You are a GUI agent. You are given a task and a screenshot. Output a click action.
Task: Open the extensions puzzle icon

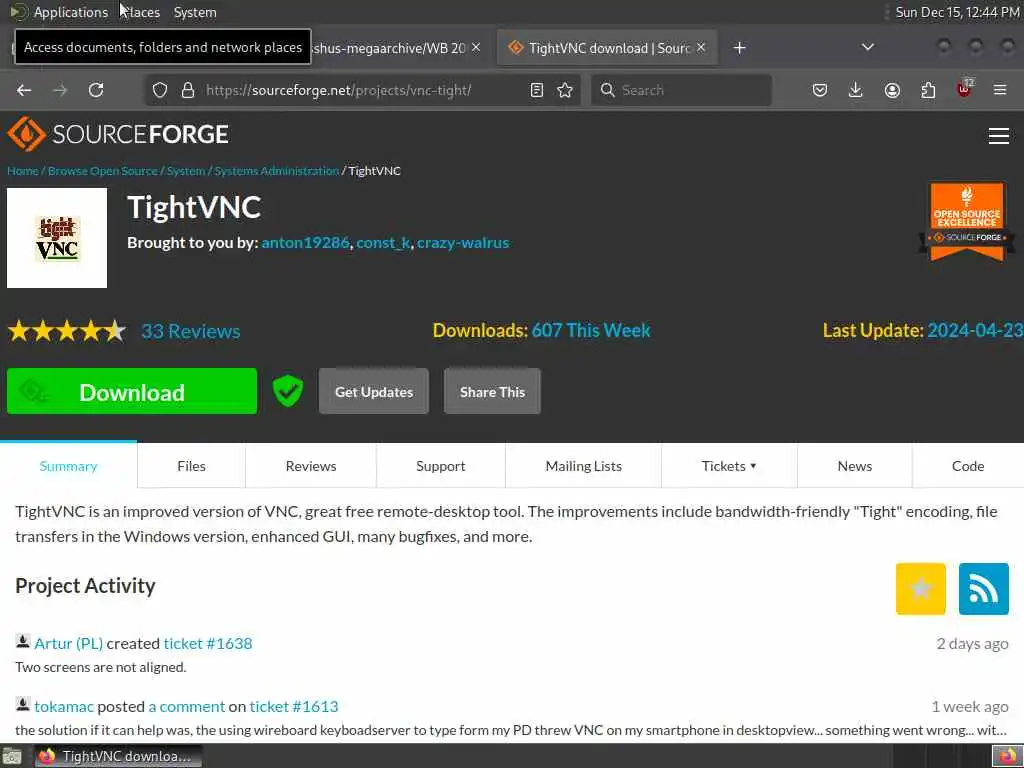point(928,90)
